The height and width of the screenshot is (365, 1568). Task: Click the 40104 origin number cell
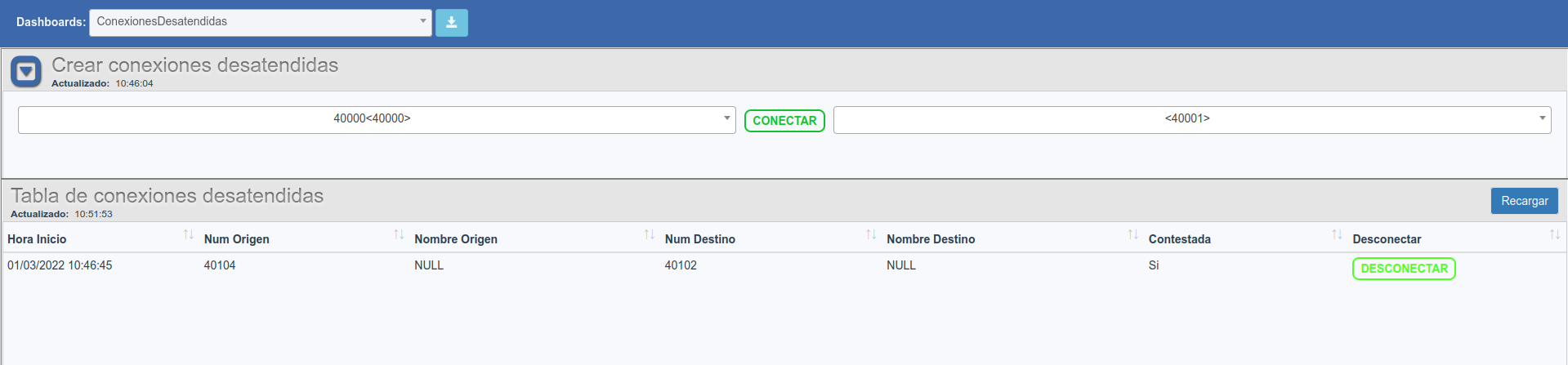point(220,265)
